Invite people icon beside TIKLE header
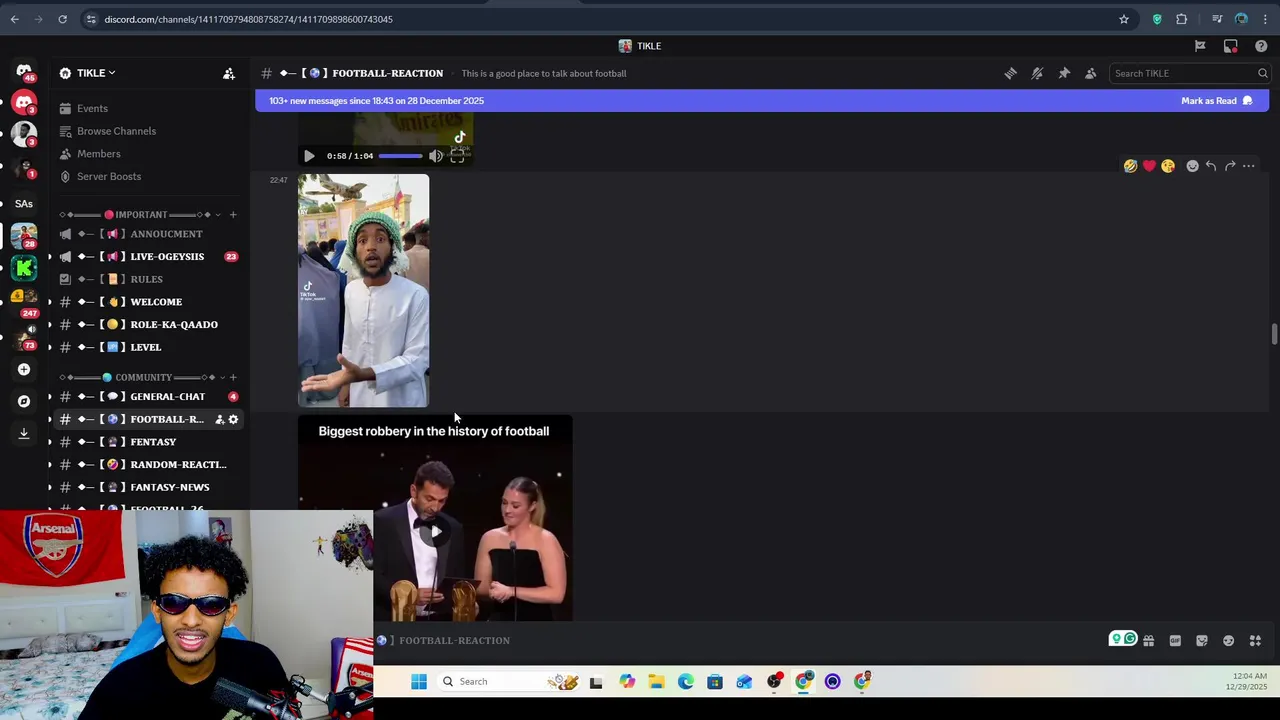The height and width of the screenshot is (720, 1280). [229, 73]
